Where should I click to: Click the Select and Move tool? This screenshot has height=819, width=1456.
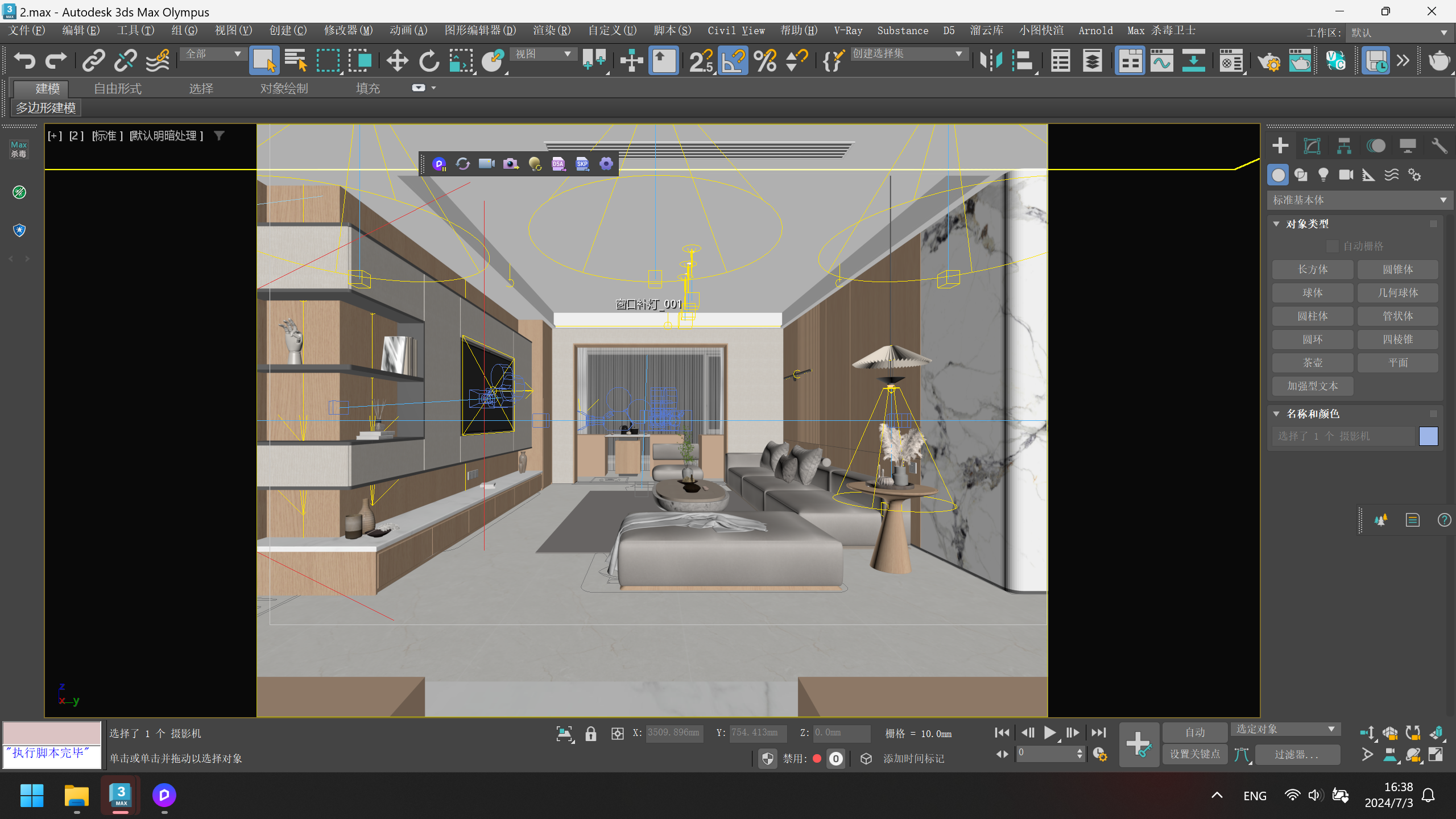(397, 60)
